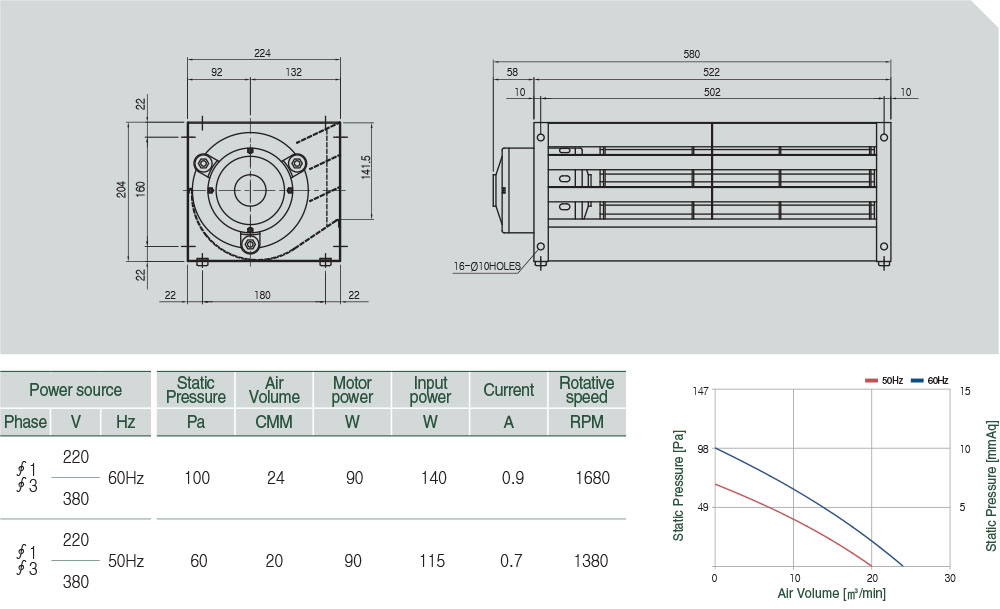
Task: Click the 16-Ø10HOLES annotation in drawing
Action: pos(485,267)
